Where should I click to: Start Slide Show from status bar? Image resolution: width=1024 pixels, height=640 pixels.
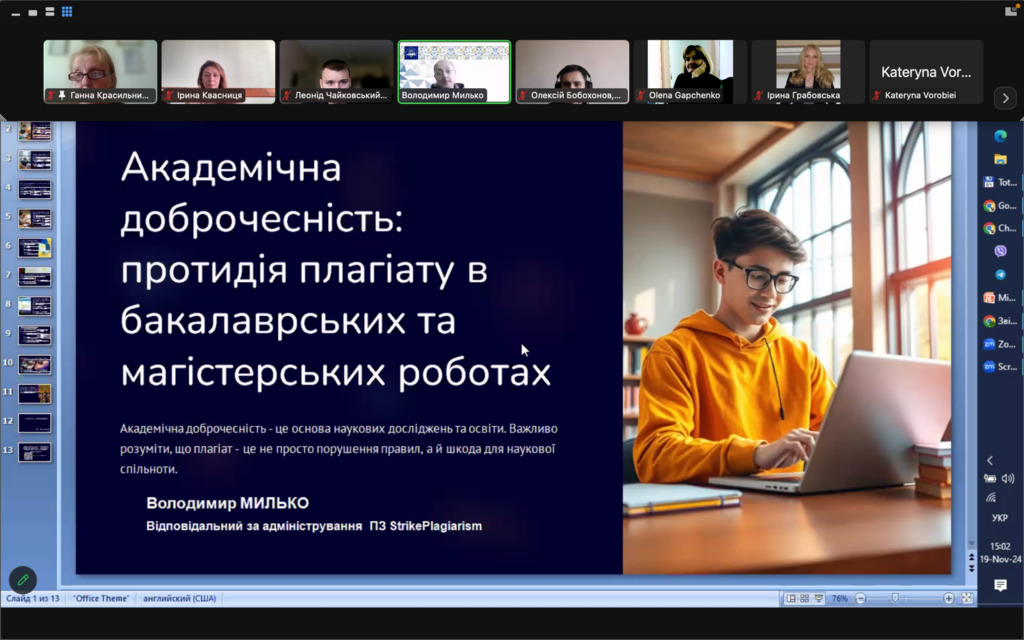pyautogui.click(x=819, y=598)
